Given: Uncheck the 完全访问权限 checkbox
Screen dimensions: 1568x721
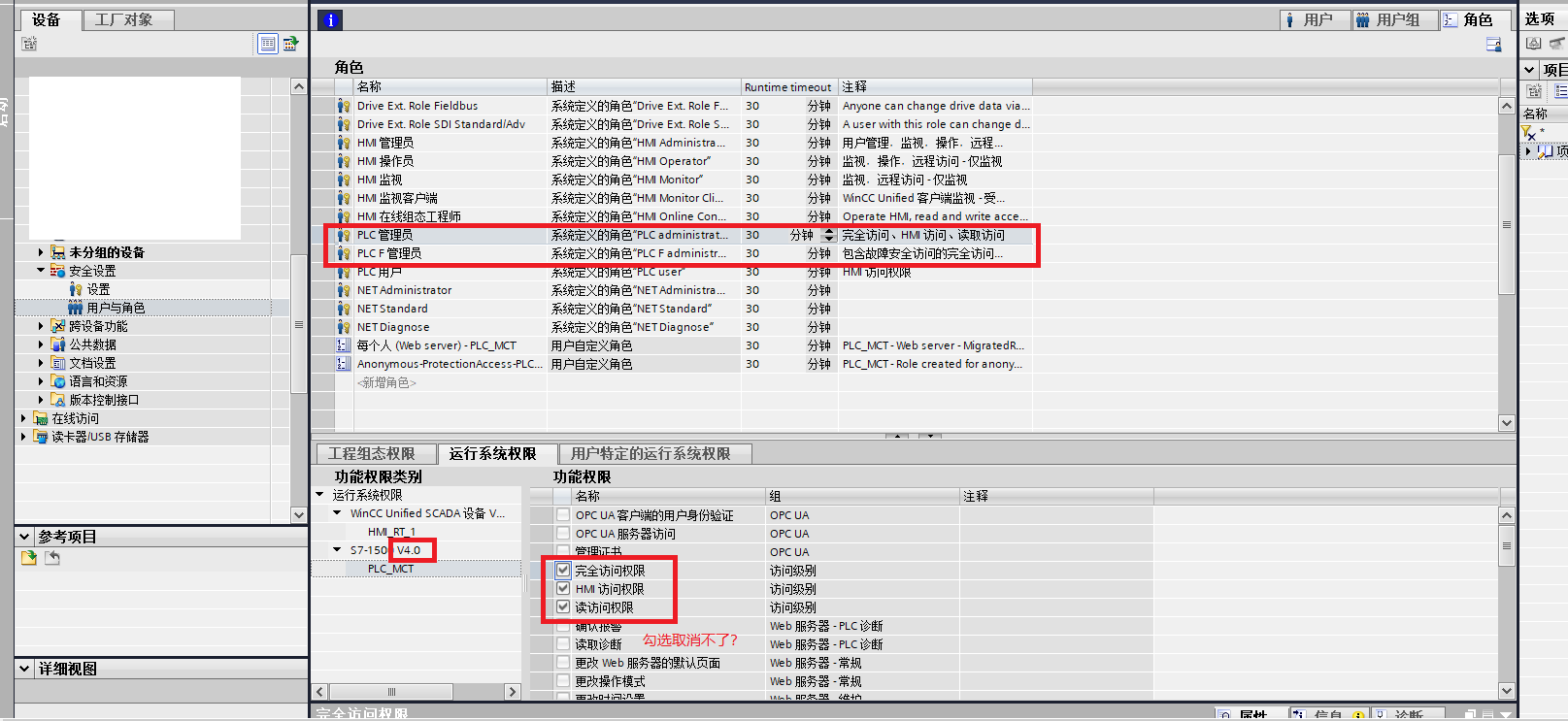Looking at the screenshot, I should 563,571.
